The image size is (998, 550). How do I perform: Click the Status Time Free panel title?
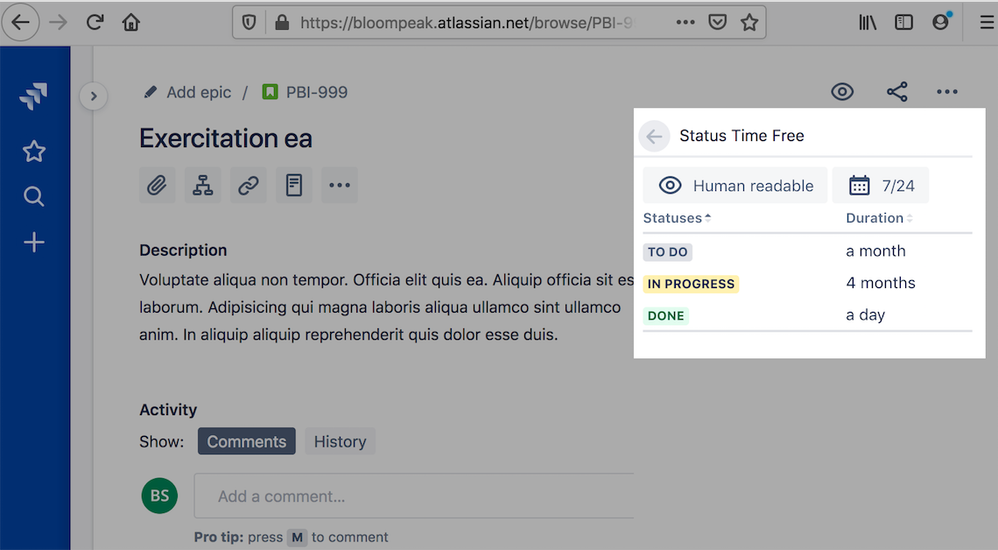741,136
